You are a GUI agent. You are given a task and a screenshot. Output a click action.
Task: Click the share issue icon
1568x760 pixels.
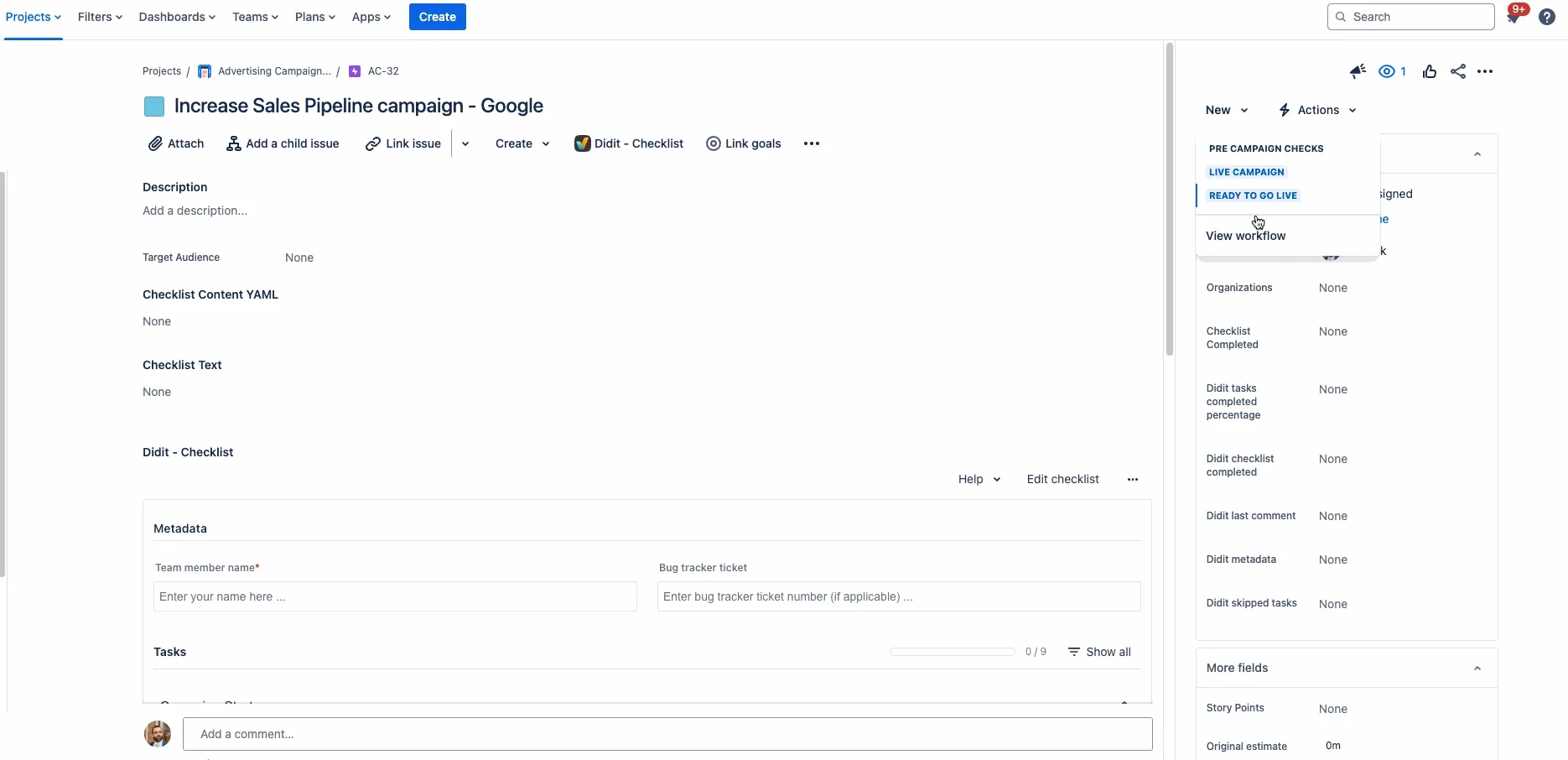pyautogui.click(x=1458, y=71)
